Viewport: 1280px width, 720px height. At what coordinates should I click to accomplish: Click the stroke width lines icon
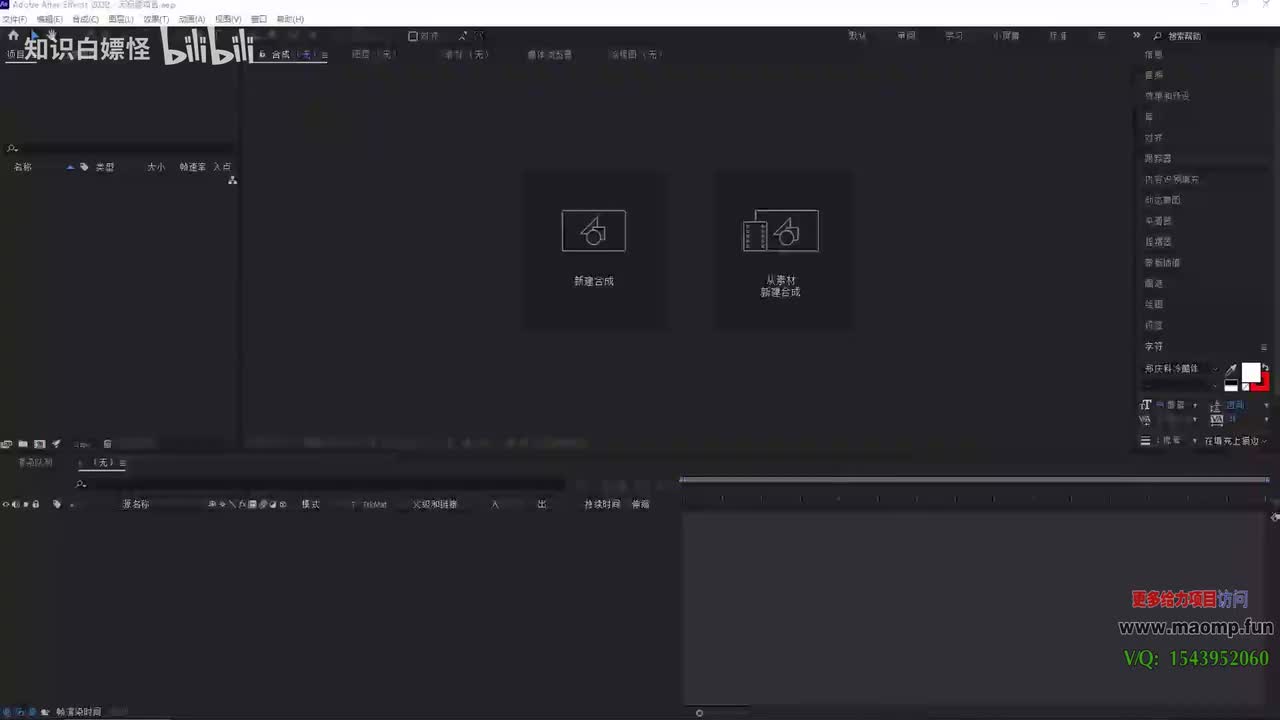click(x=1146, y=440)
